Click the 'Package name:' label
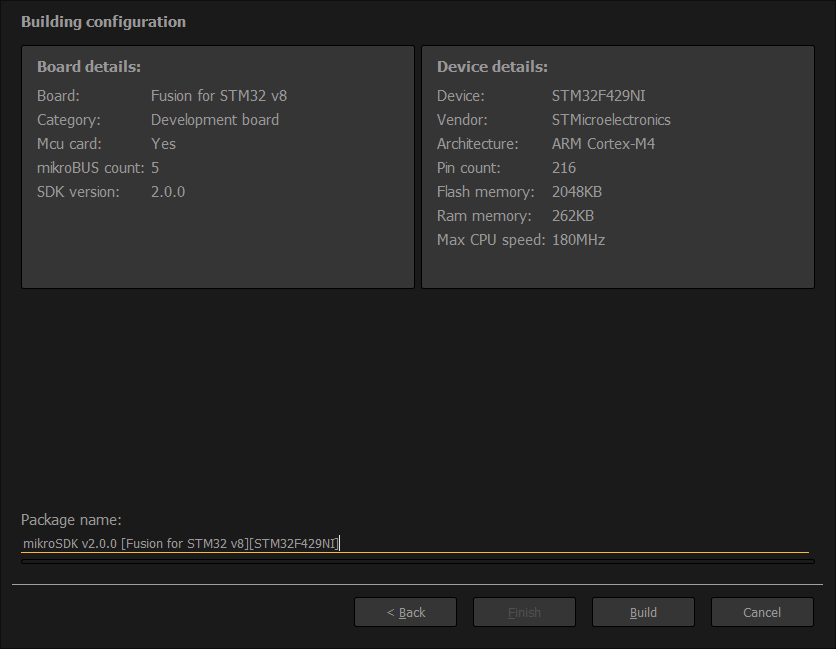 click(71, 520)
